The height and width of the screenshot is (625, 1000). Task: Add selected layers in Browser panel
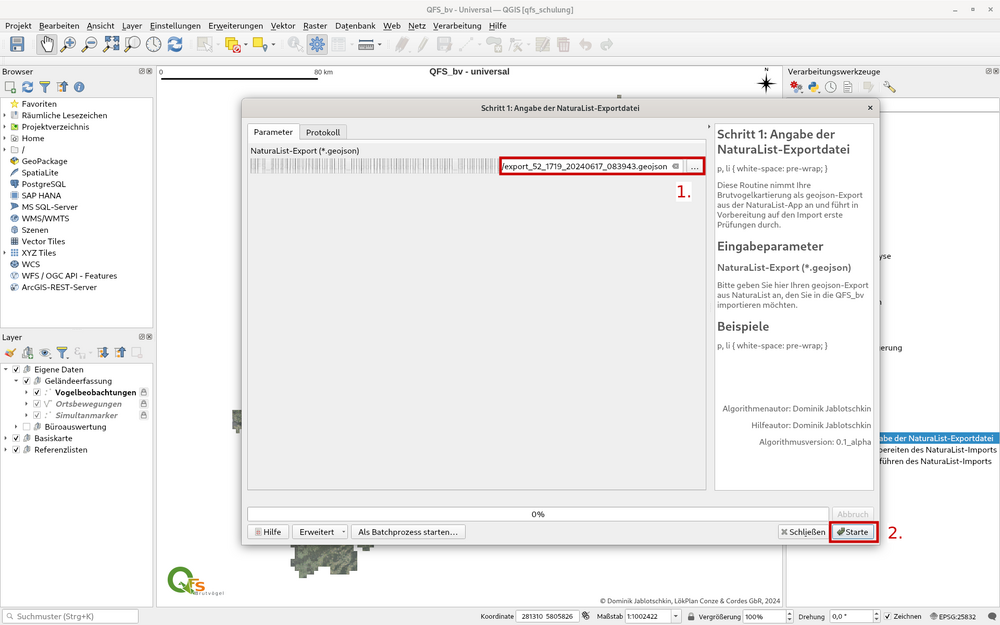[10, 87]
